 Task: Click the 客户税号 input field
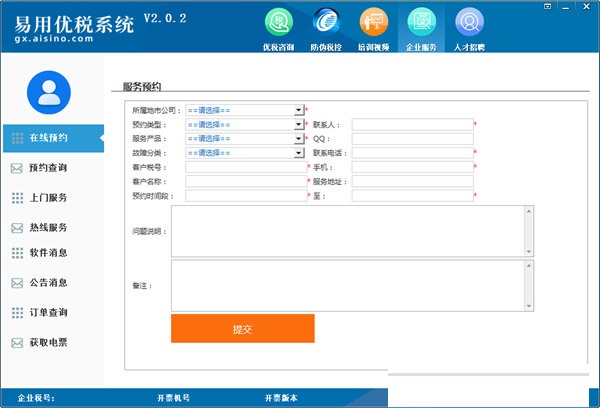(246, 167)
